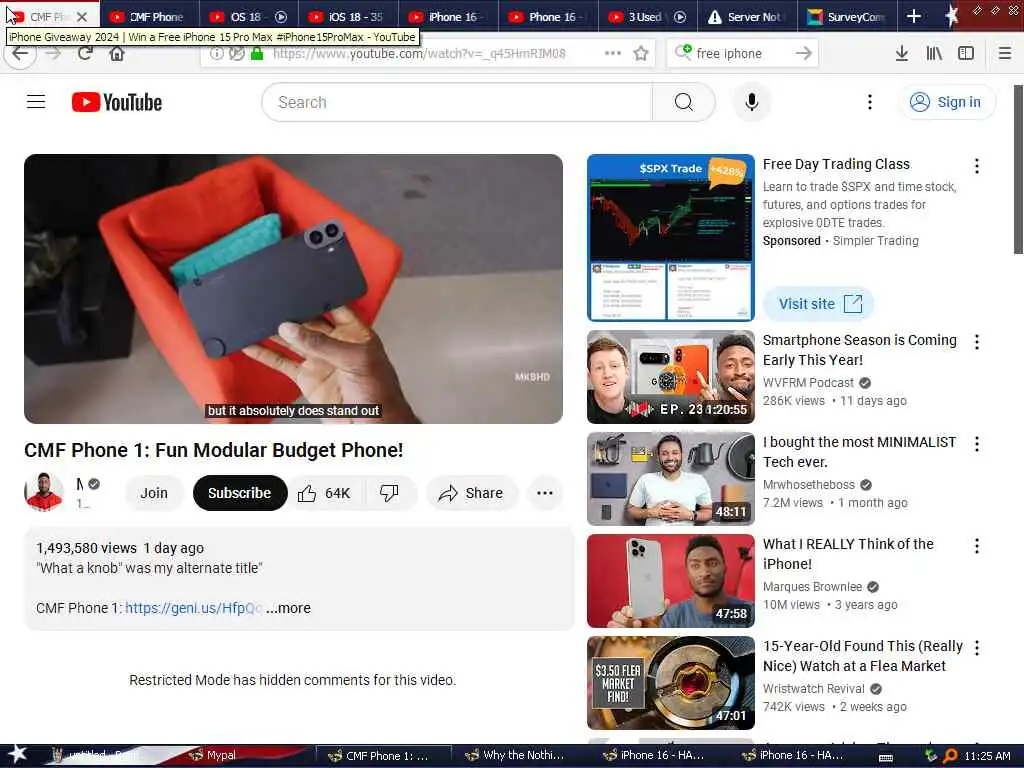Open the start menu star button
The width and height of the screenshot is (1024, 768).
[17, 754]
